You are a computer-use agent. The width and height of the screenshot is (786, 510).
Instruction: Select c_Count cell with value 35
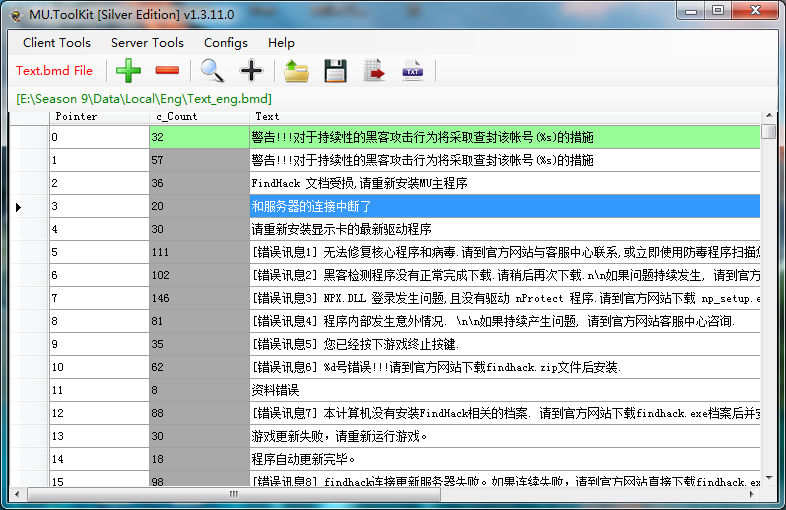(x=200, y=345)
